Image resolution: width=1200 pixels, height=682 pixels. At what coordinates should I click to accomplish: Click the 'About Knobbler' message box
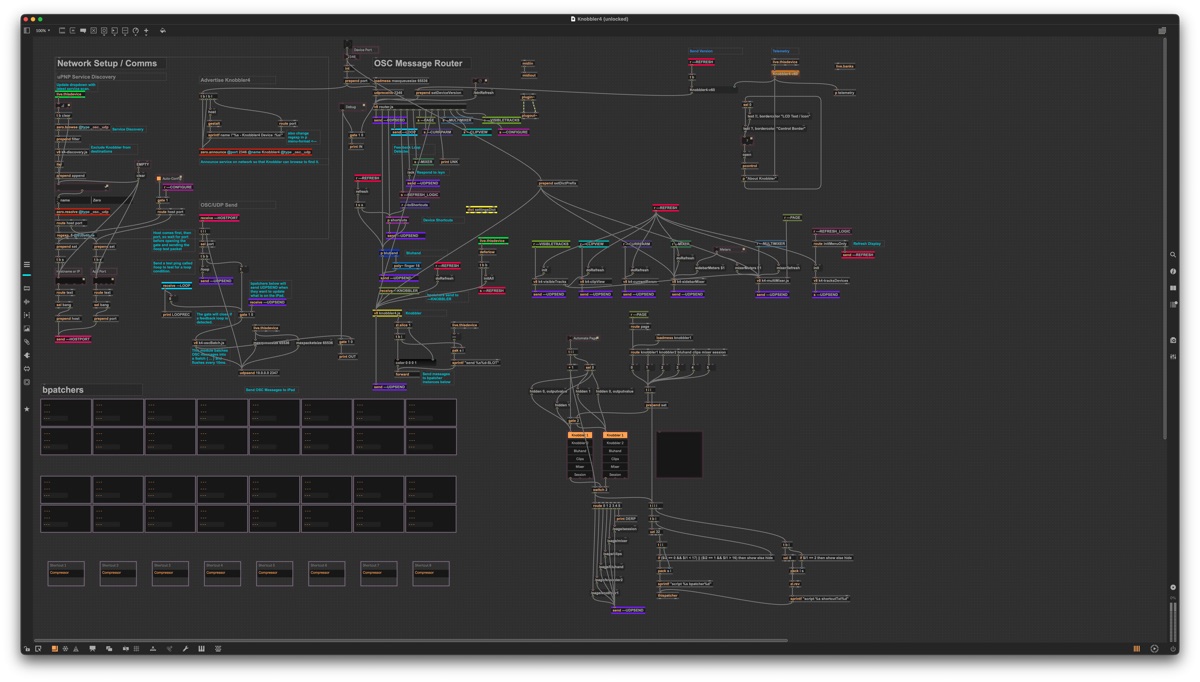761,178
